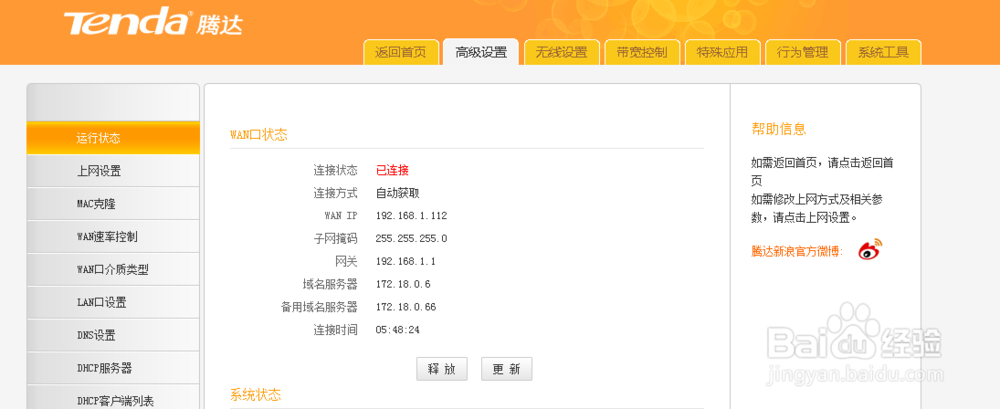The width and height of the screenshot is (1000, 409).
Task: Open 上网设置 in the sidebar
Action: pos(113,171)
